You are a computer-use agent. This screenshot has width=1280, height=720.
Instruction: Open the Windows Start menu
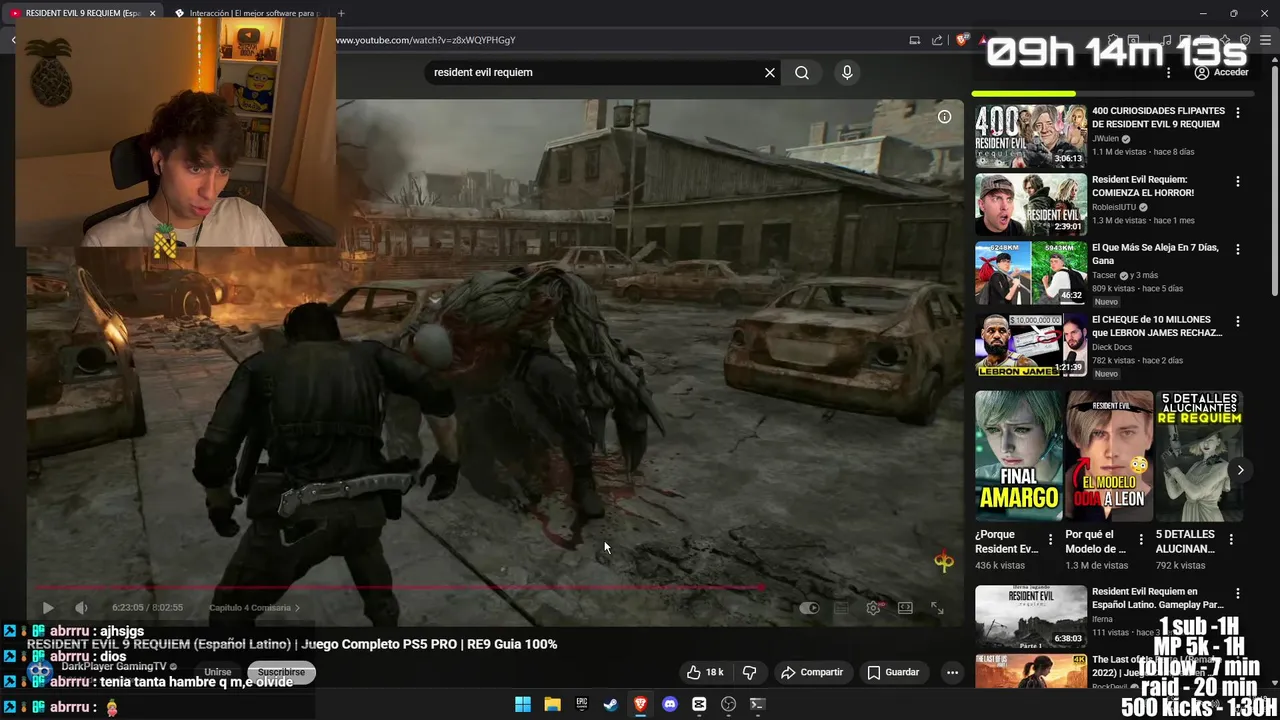click(x=523, y=704)
